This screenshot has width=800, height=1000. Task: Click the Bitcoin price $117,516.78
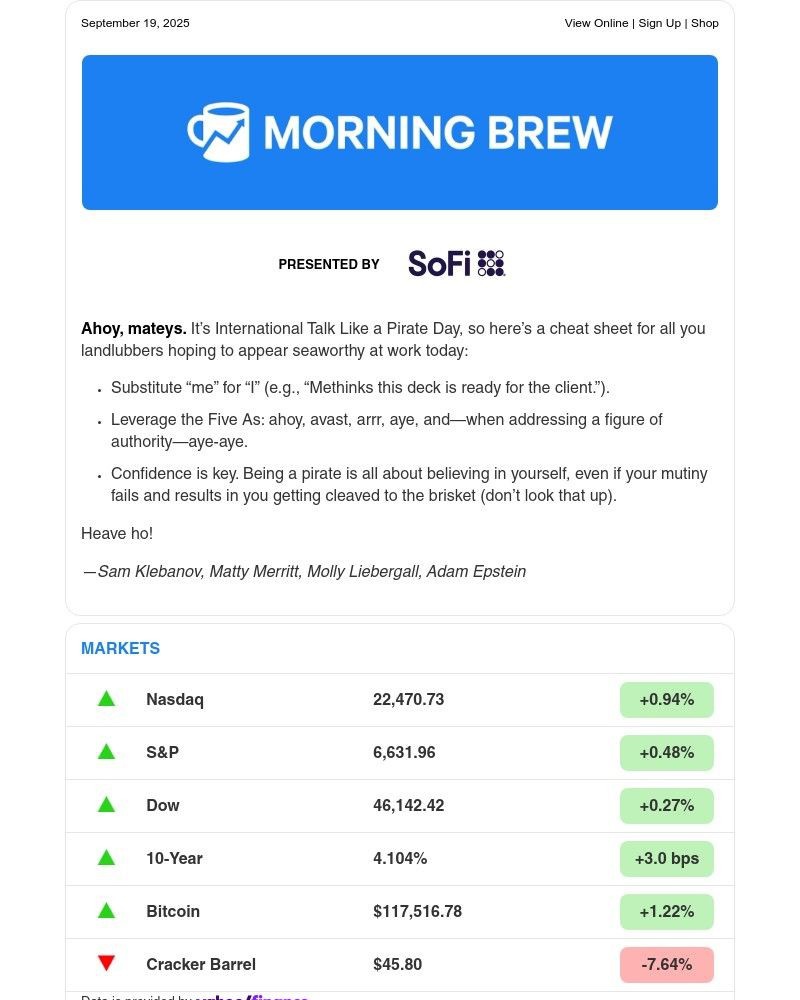point(417,912)
